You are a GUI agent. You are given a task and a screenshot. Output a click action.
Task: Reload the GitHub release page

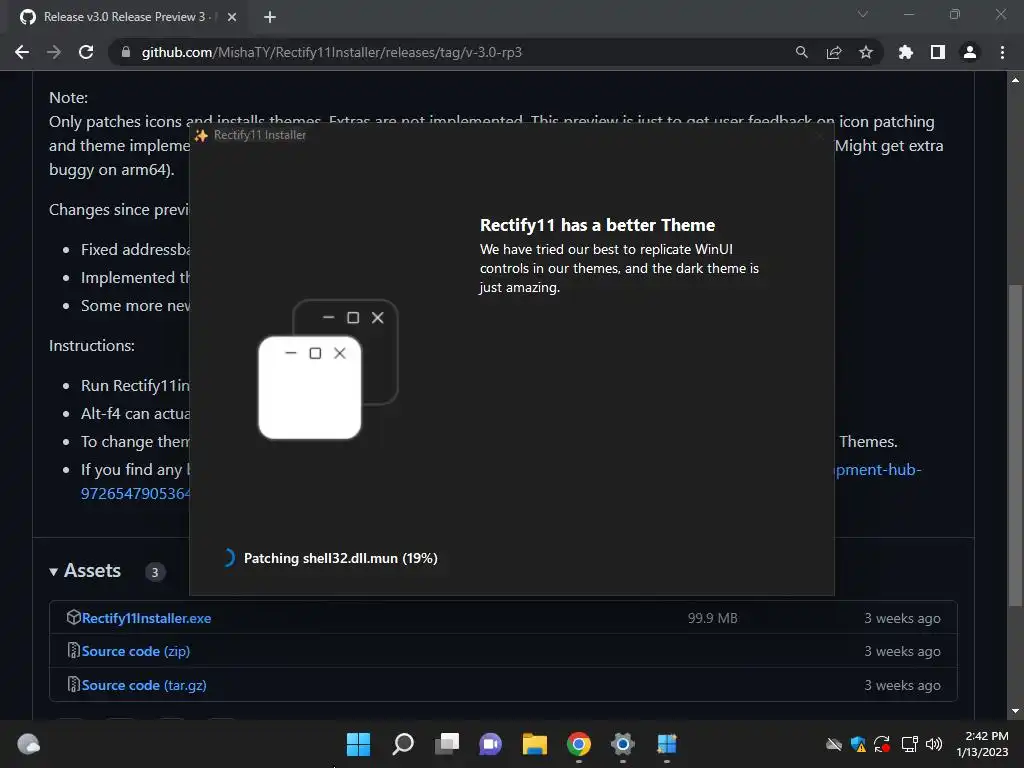86,52
